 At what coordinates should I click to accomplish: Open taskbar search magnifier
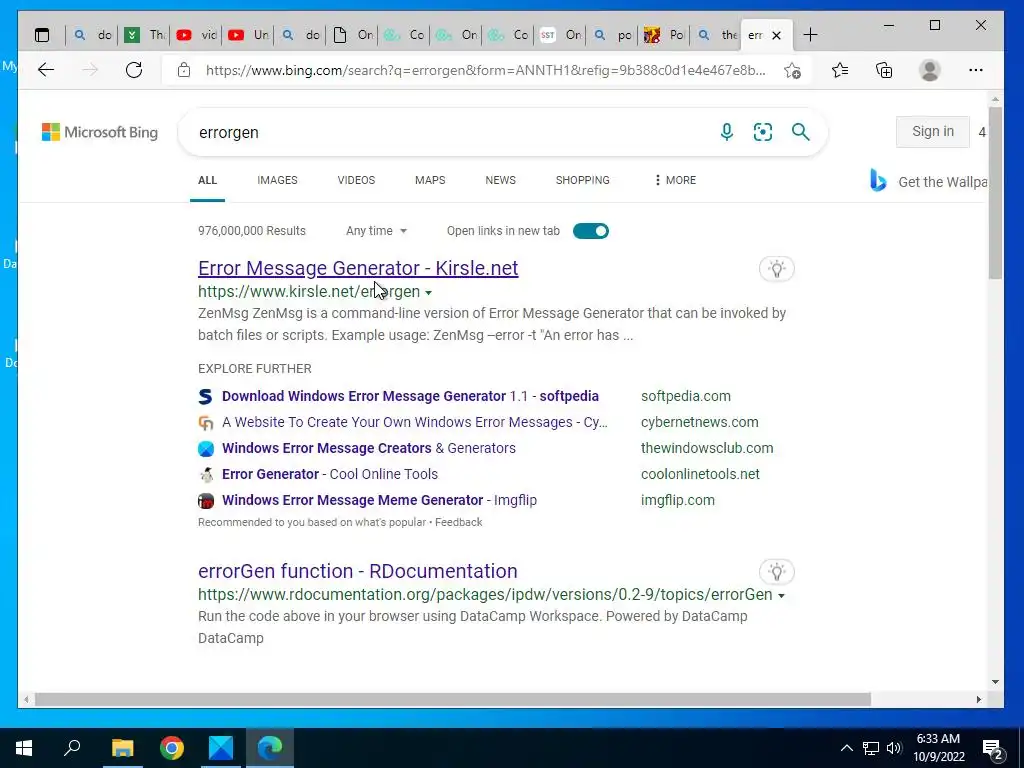point(72,747)
